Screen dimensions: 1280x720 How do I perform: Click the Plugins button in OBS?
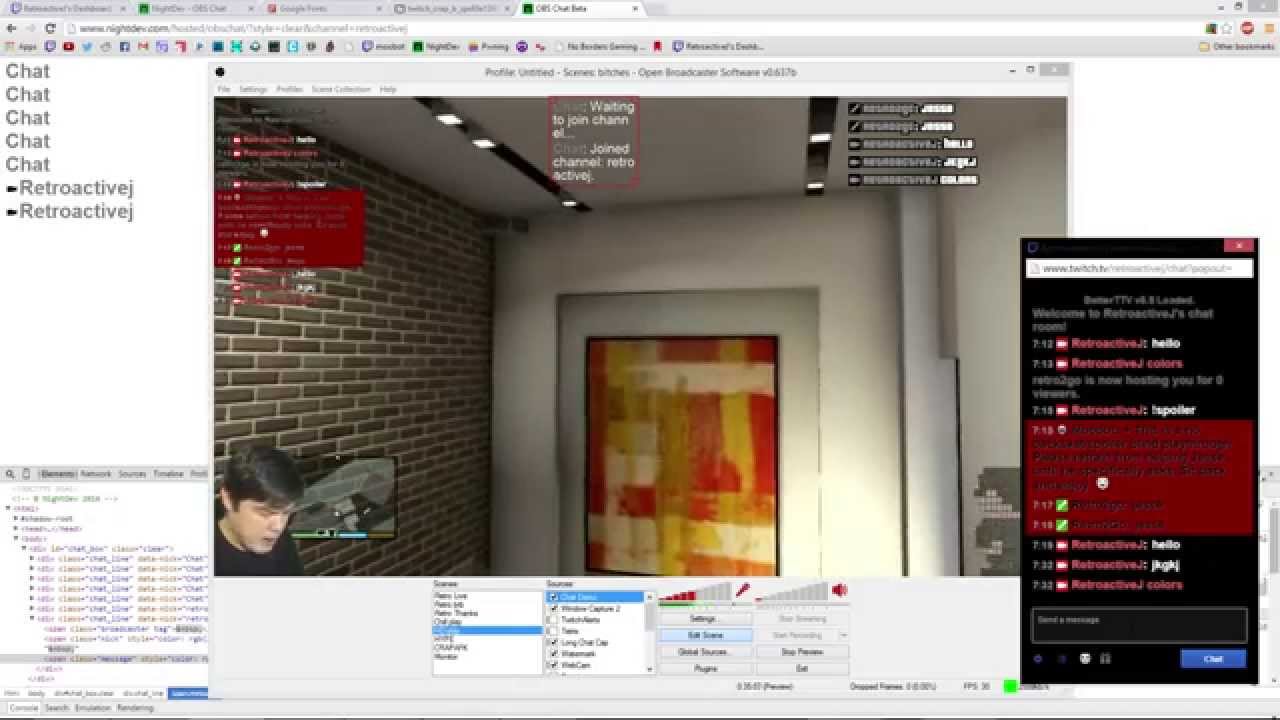point(705,668)
